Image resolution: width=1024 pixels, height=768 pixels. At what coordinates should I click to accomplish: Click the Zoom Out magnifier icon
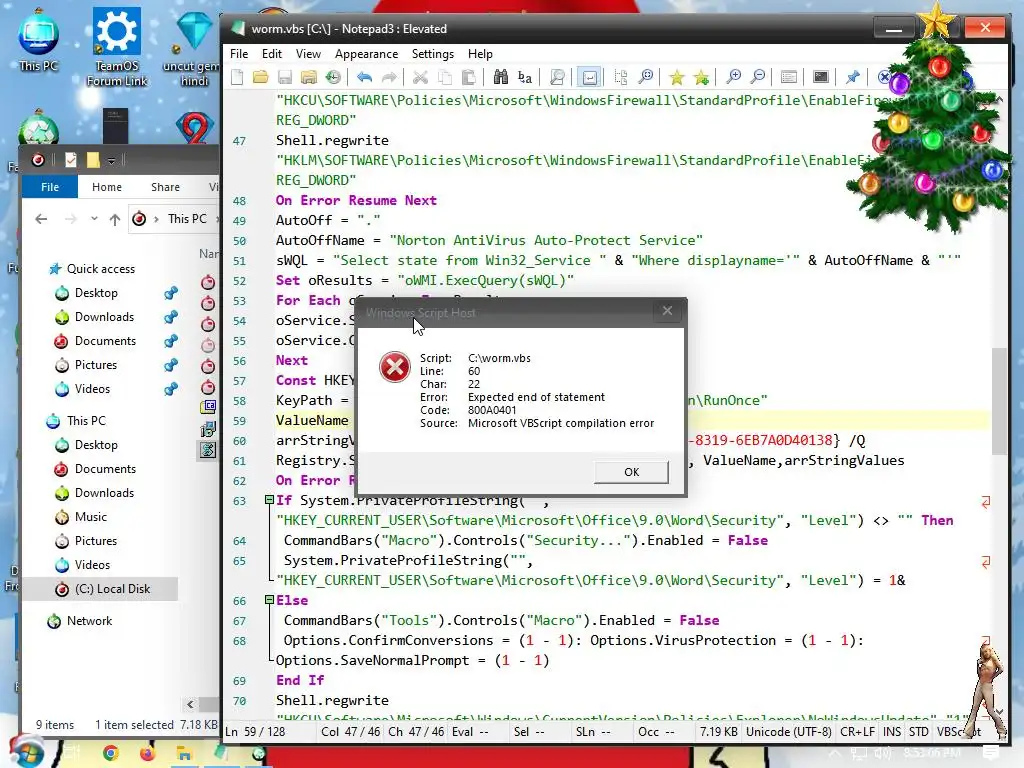pyautogui.click(x=758, y=78)
